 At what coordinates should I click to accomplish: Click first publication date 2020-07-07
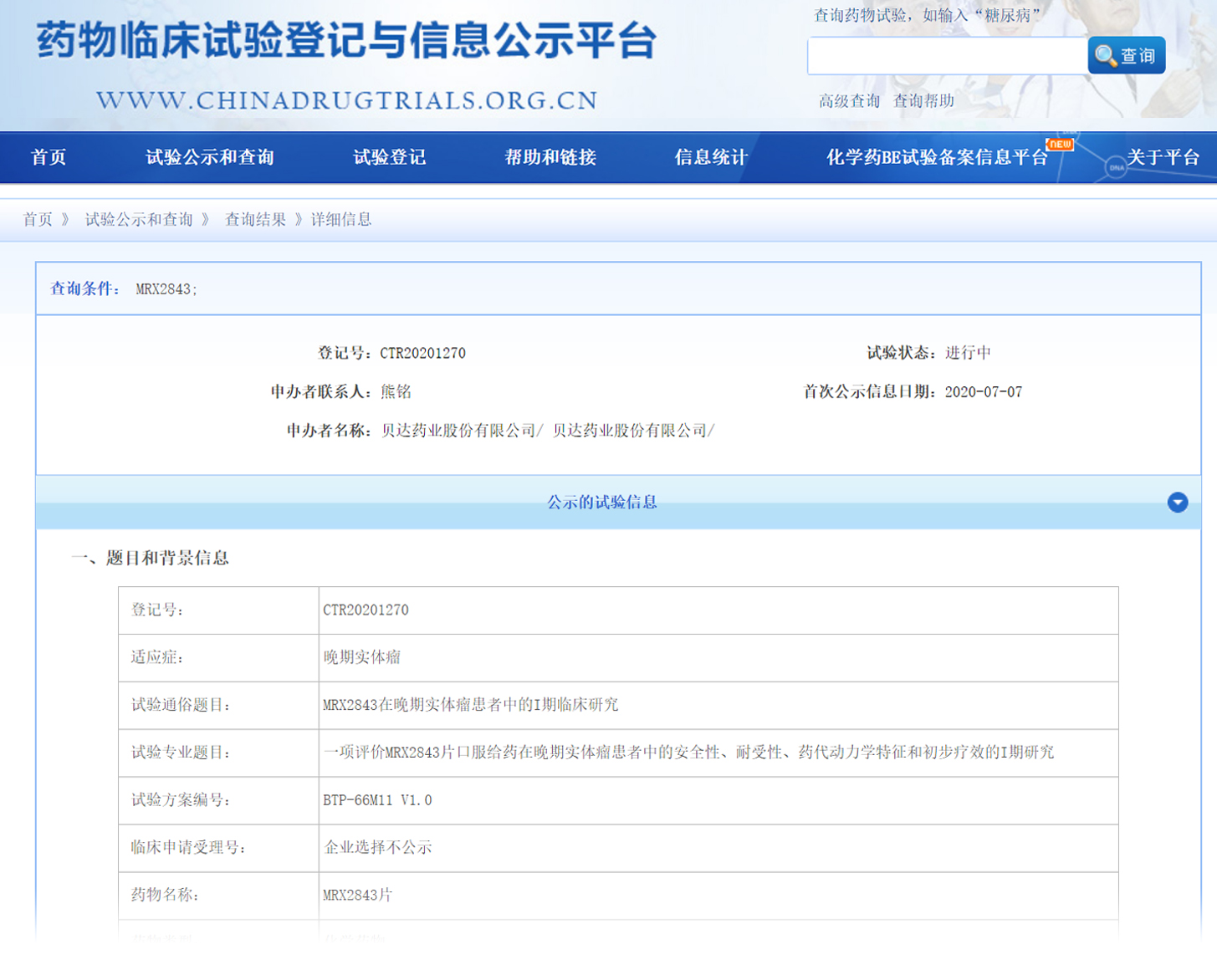pyautogui.click(x=983, y=391)
